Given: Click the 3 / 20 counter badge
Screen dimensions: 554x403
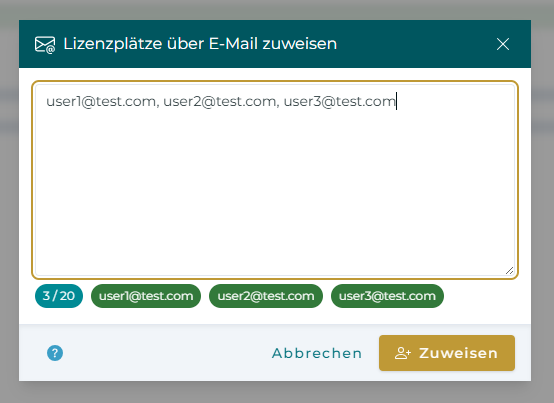Looking at the screenshot, I should [59, 296].
